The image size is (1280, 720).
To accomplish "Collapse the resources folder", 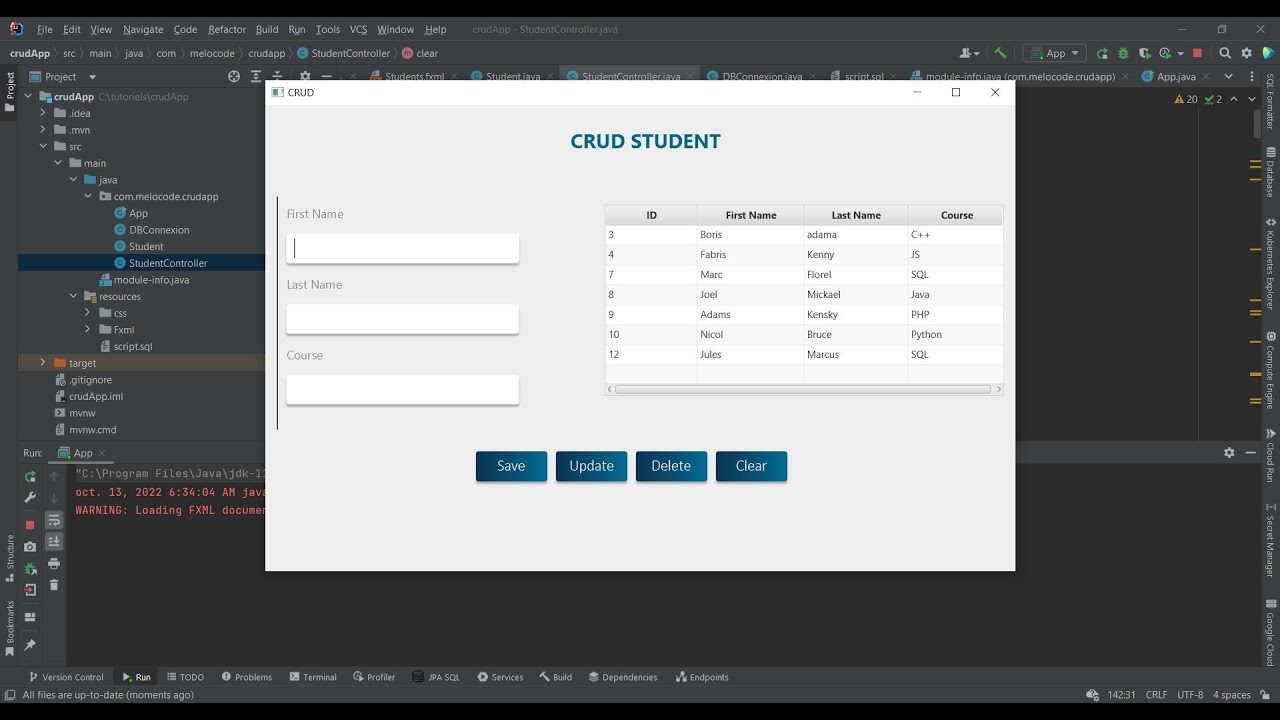I will tap(73, 296).
